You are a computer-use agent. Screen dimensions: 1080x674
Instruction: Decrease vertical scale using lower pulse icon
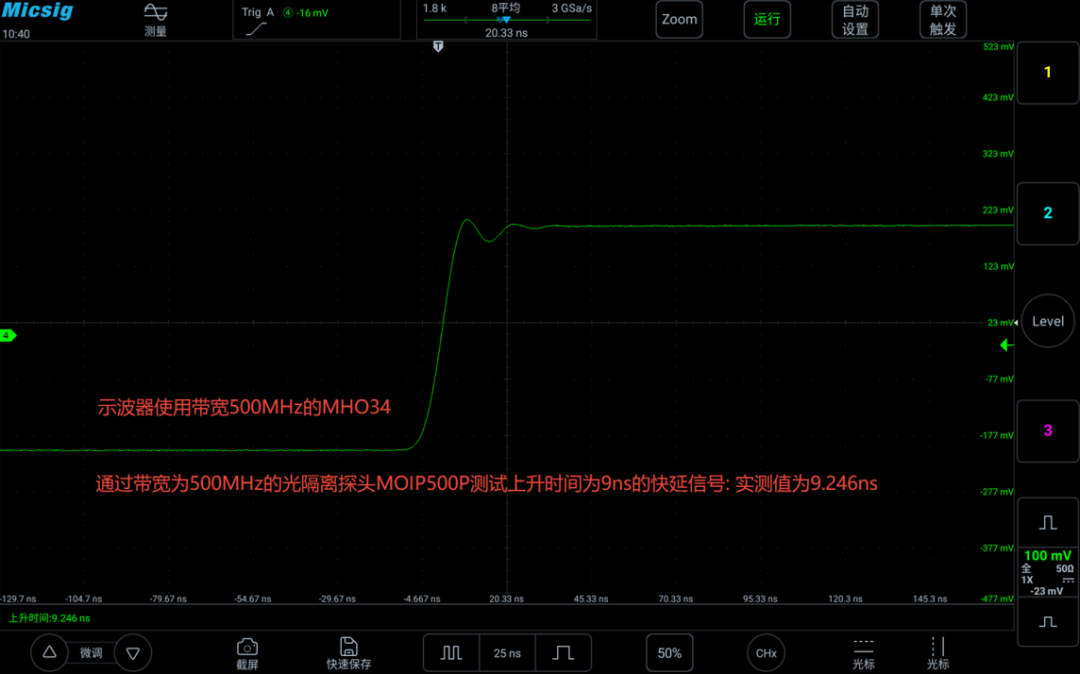point(1048,622)
